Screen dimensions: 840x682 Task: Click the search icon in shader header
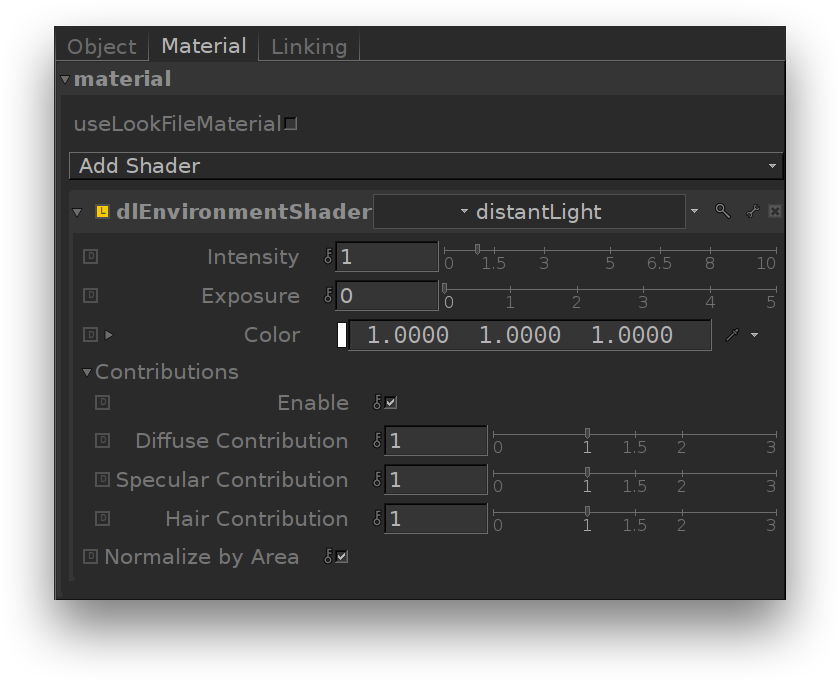pyautogui.click(x=722, y=211)
